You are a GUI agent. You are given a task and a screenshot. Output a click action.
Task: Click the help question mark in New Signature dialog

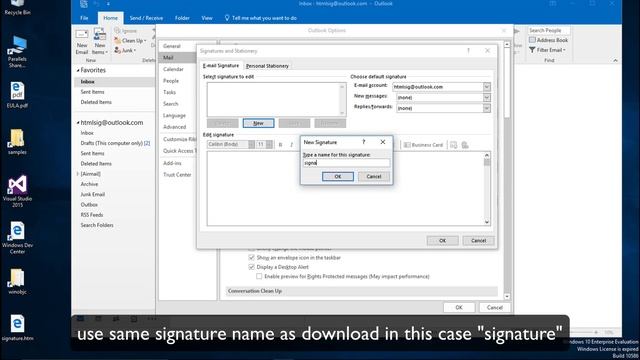coord(364,142)
